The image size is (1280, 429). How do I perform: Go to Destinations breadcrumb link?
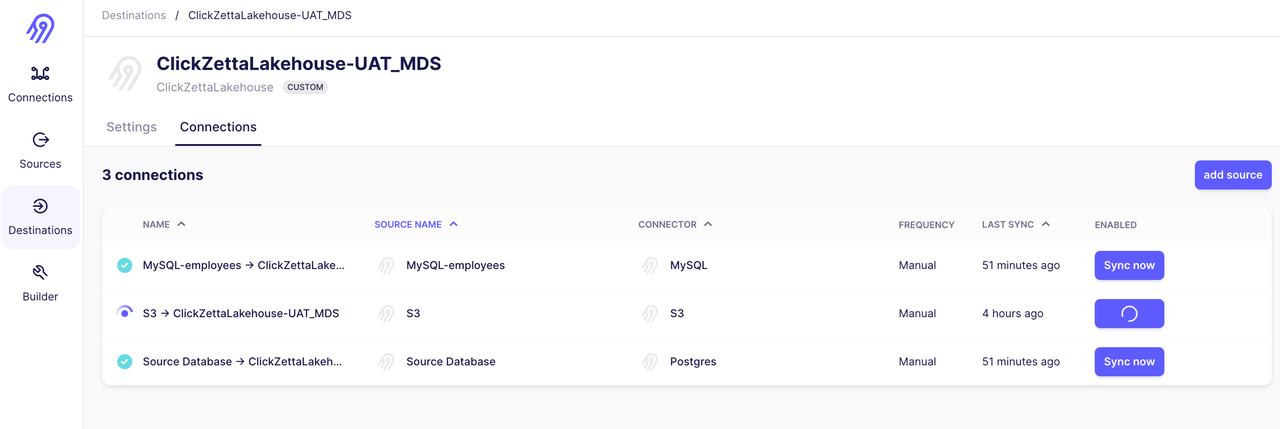point(134,16)
